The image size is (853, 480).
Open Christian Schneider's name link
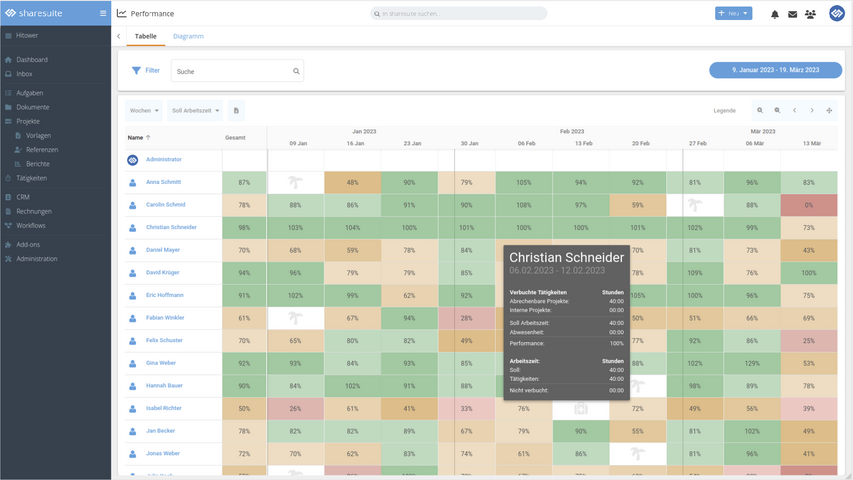click(x=171, y=227)
